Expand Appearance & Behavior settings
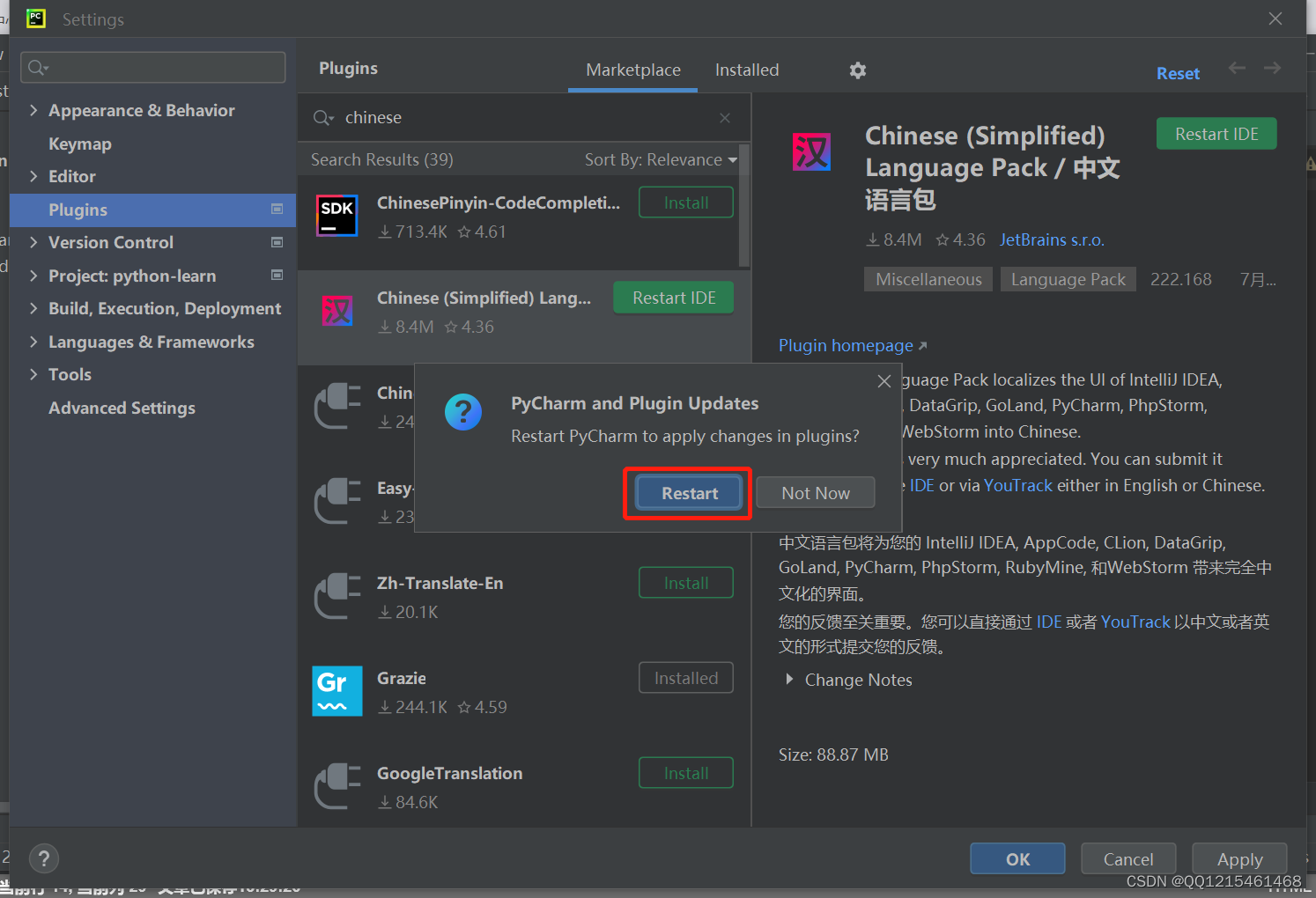The image size is (1316, 898). pos(33,110)
